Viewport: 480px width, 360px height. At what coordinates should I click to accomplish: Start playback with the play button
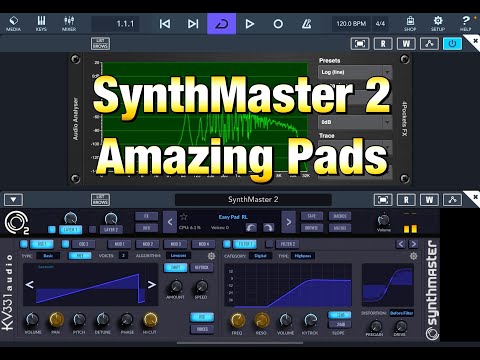(x=250, y=24)
